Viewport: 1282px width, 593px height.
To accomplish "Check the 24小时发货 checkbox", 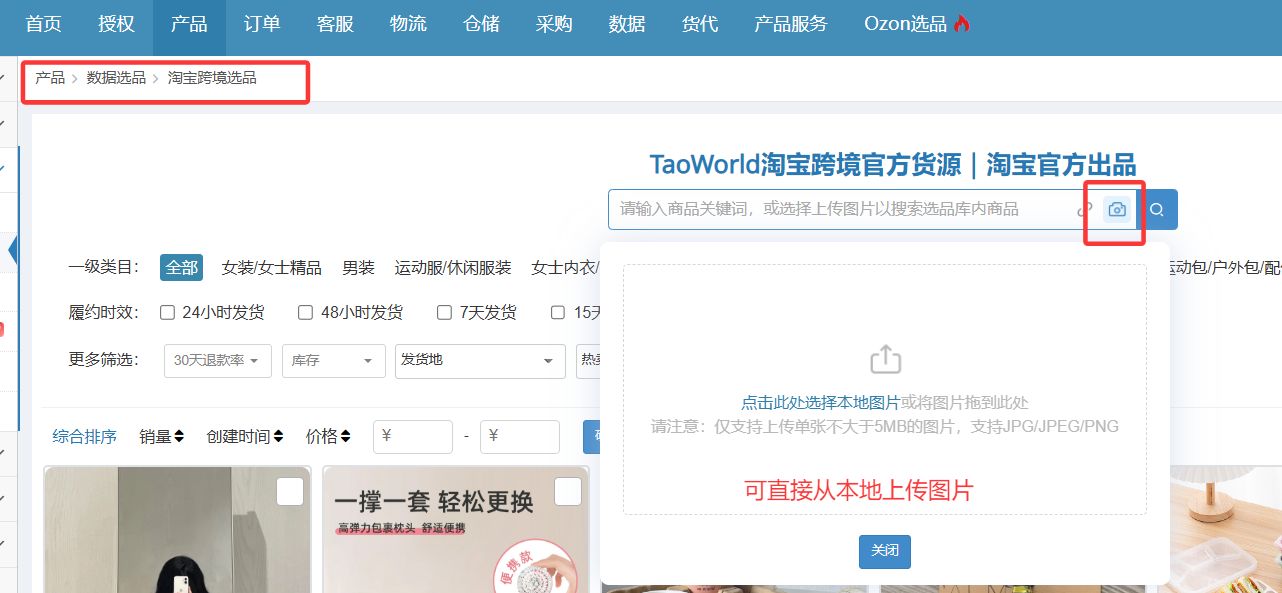I will (168, 313).
